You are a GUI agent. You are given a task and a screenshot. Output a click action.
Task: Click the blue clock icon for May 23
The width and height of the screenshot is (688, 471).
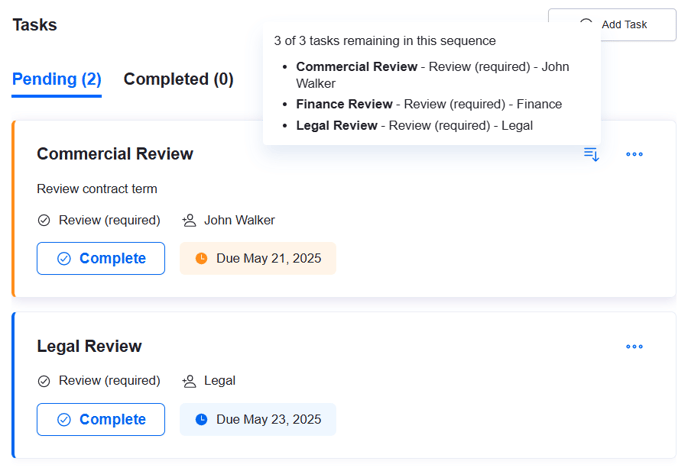point(201,419)
